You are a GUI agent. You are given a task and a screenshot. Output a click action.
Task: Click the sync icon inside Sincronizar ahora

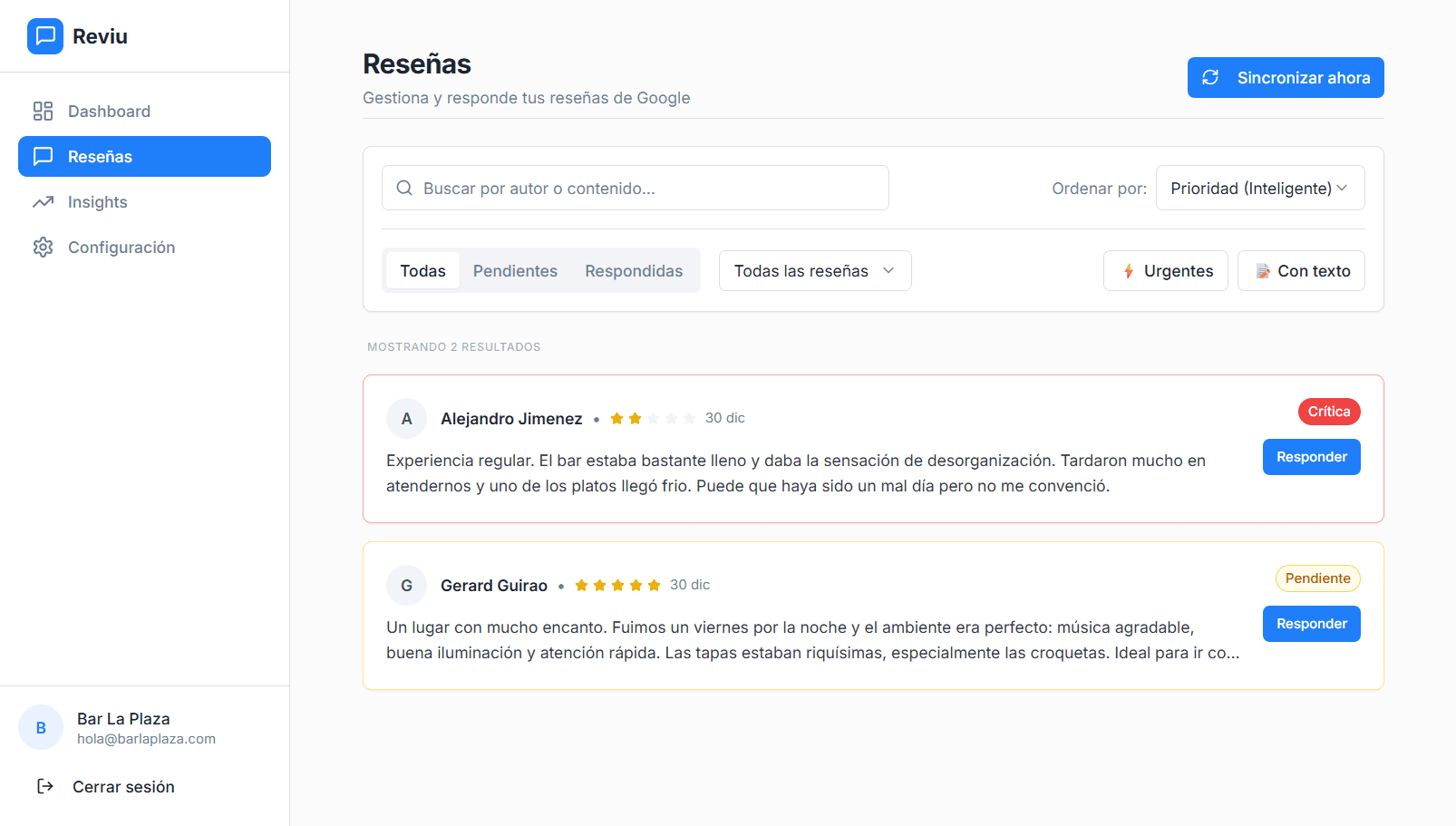tap(1211, 77)
